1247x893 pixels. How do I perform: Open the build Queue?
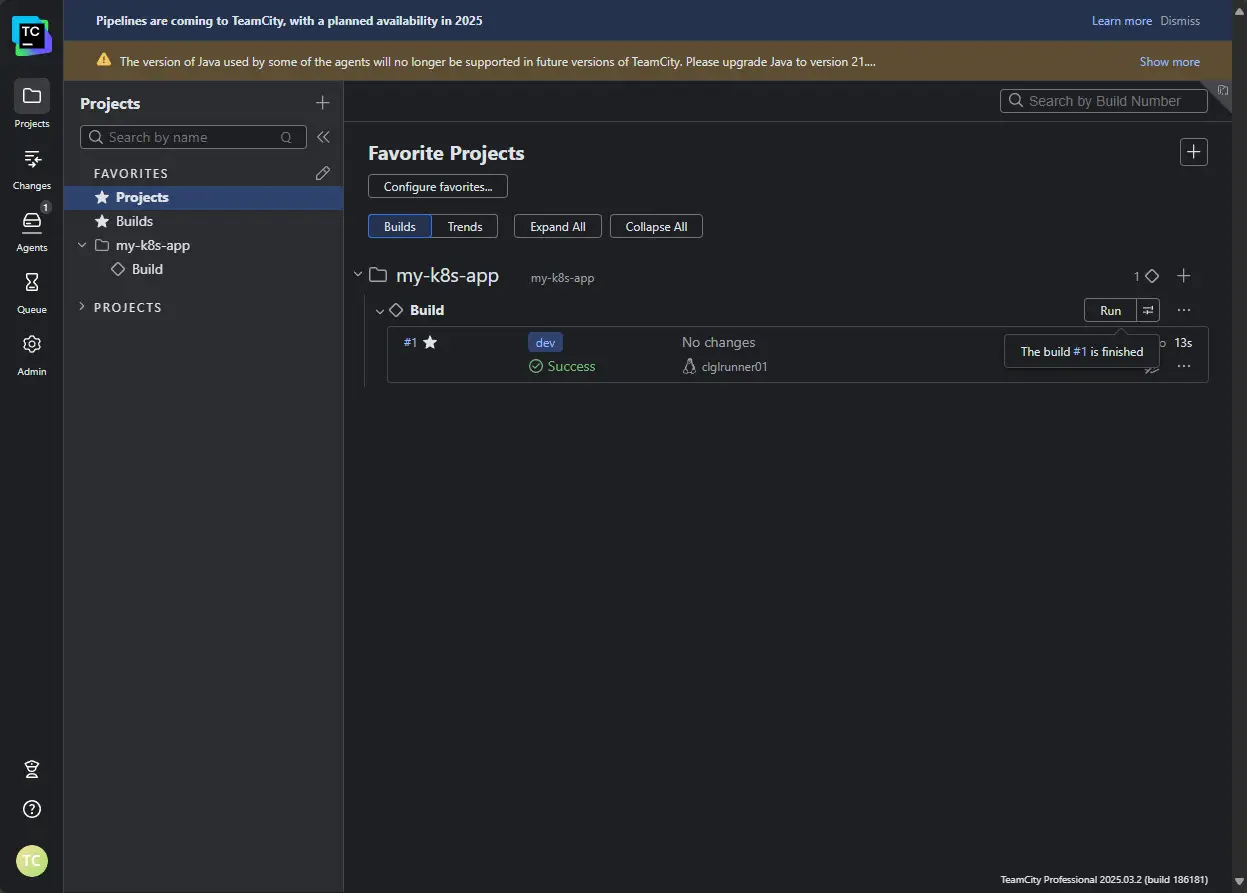32,292
